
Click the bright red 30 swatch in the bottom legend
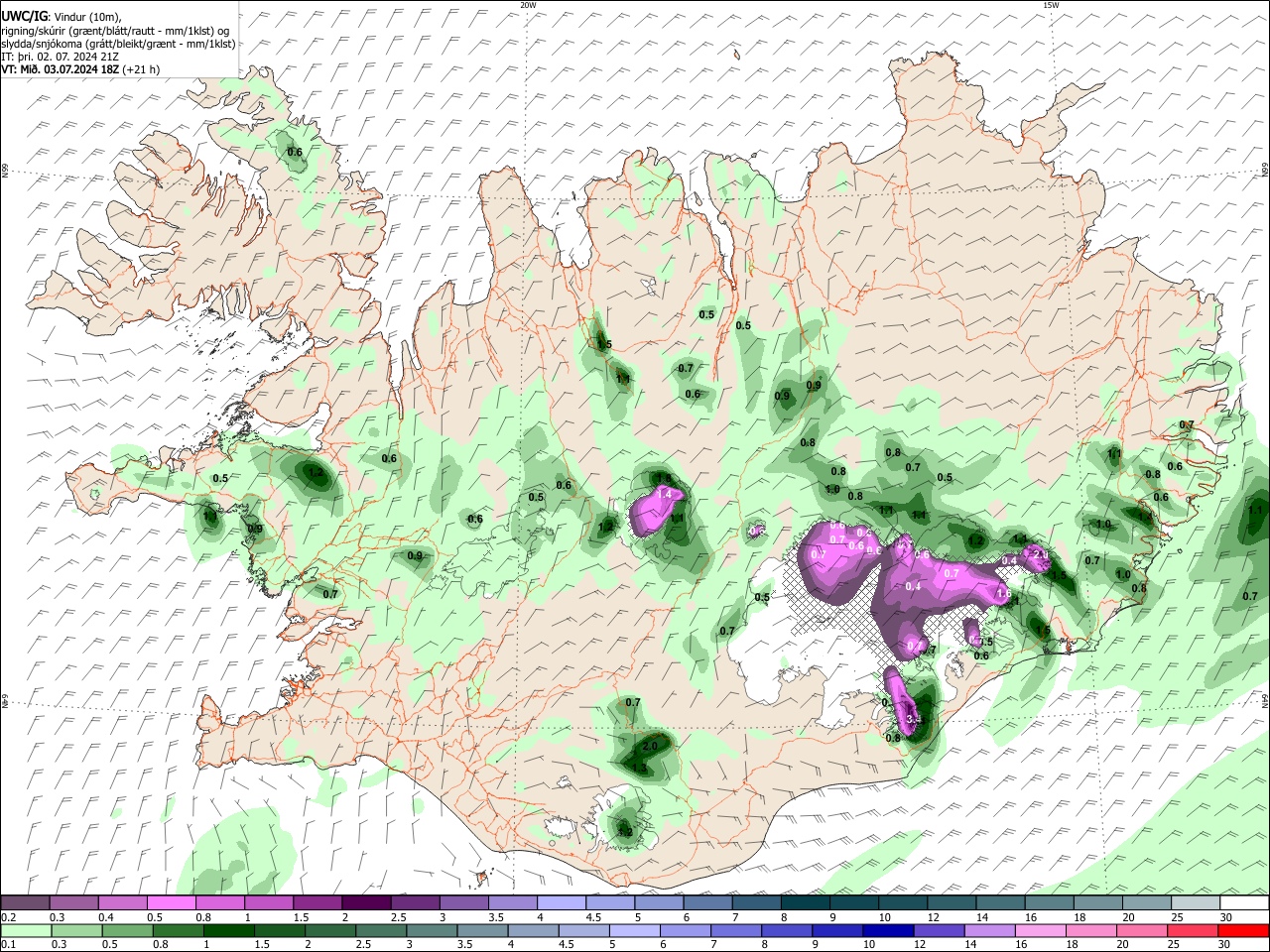click(1243, 931)
